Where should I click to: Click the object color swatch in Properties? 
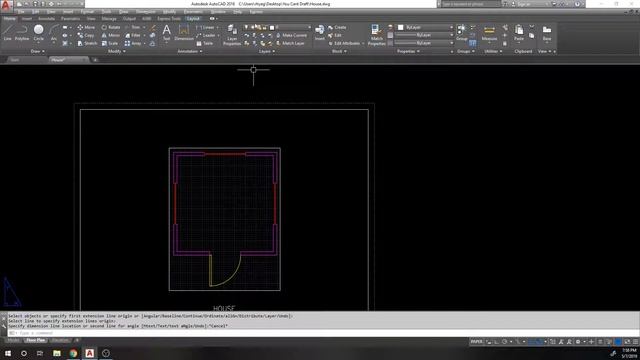click(x=400, y=27)
